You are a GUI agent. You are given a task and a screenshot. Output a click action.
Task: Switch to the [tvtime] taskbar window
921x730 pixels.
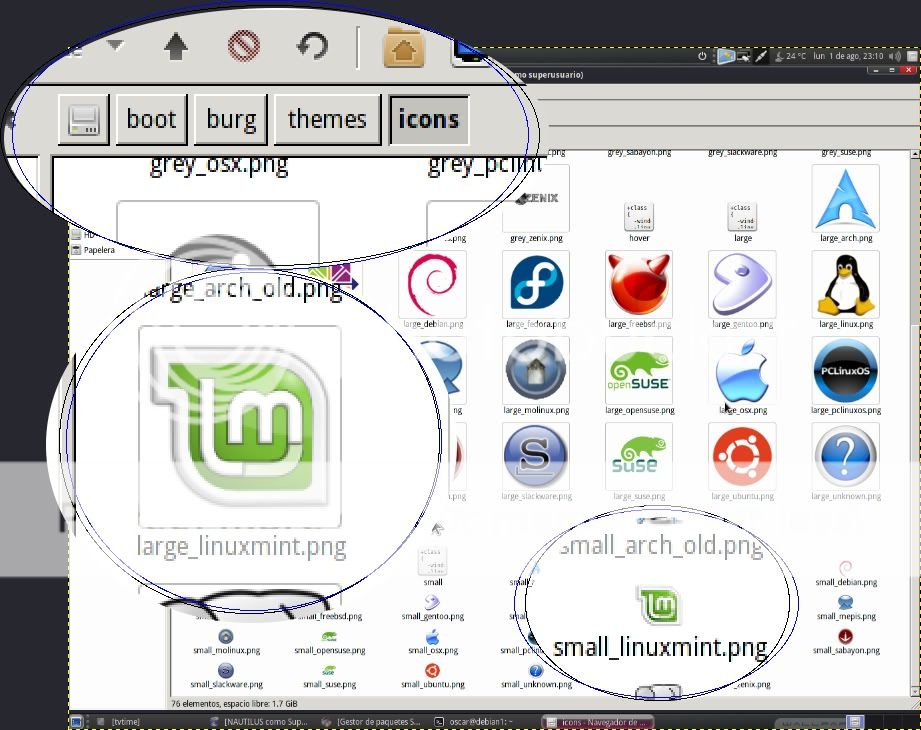[x=120, y=722]
